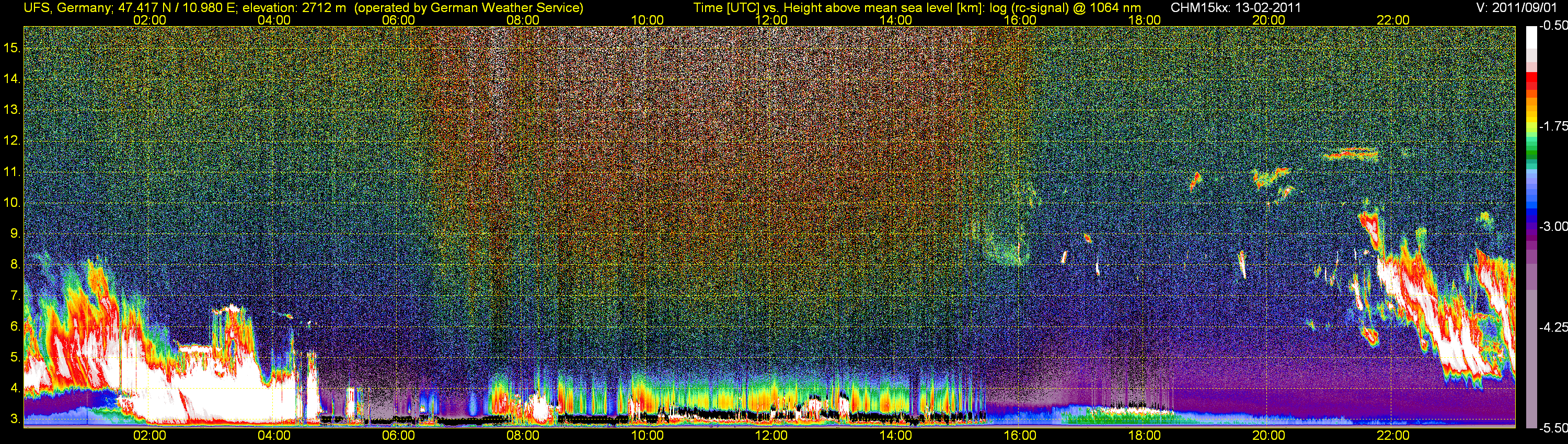Click the height axis label '12.'
The image size is (1568, 444).
coord(12,141)
